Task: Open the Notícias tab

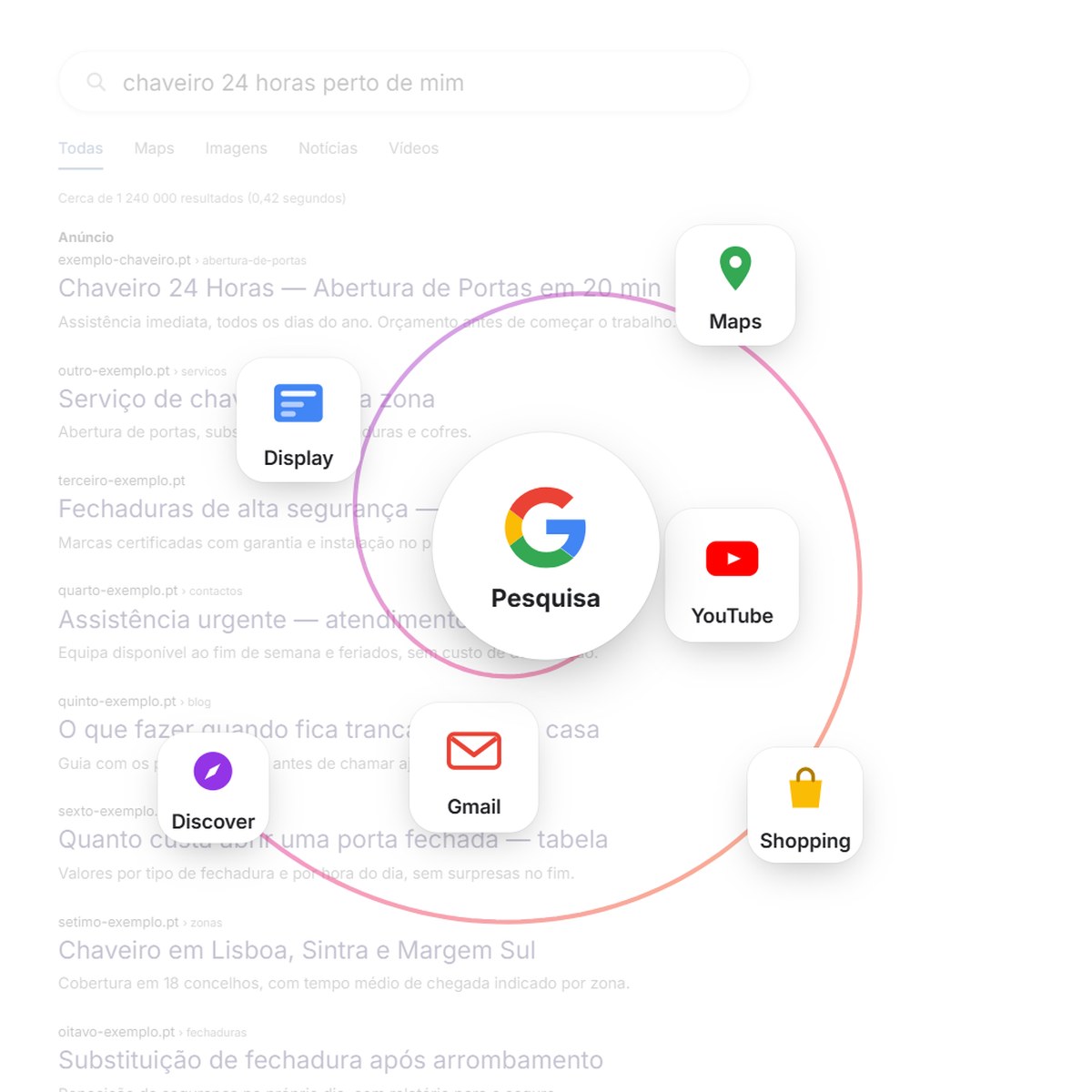Action: coord(328,148)
